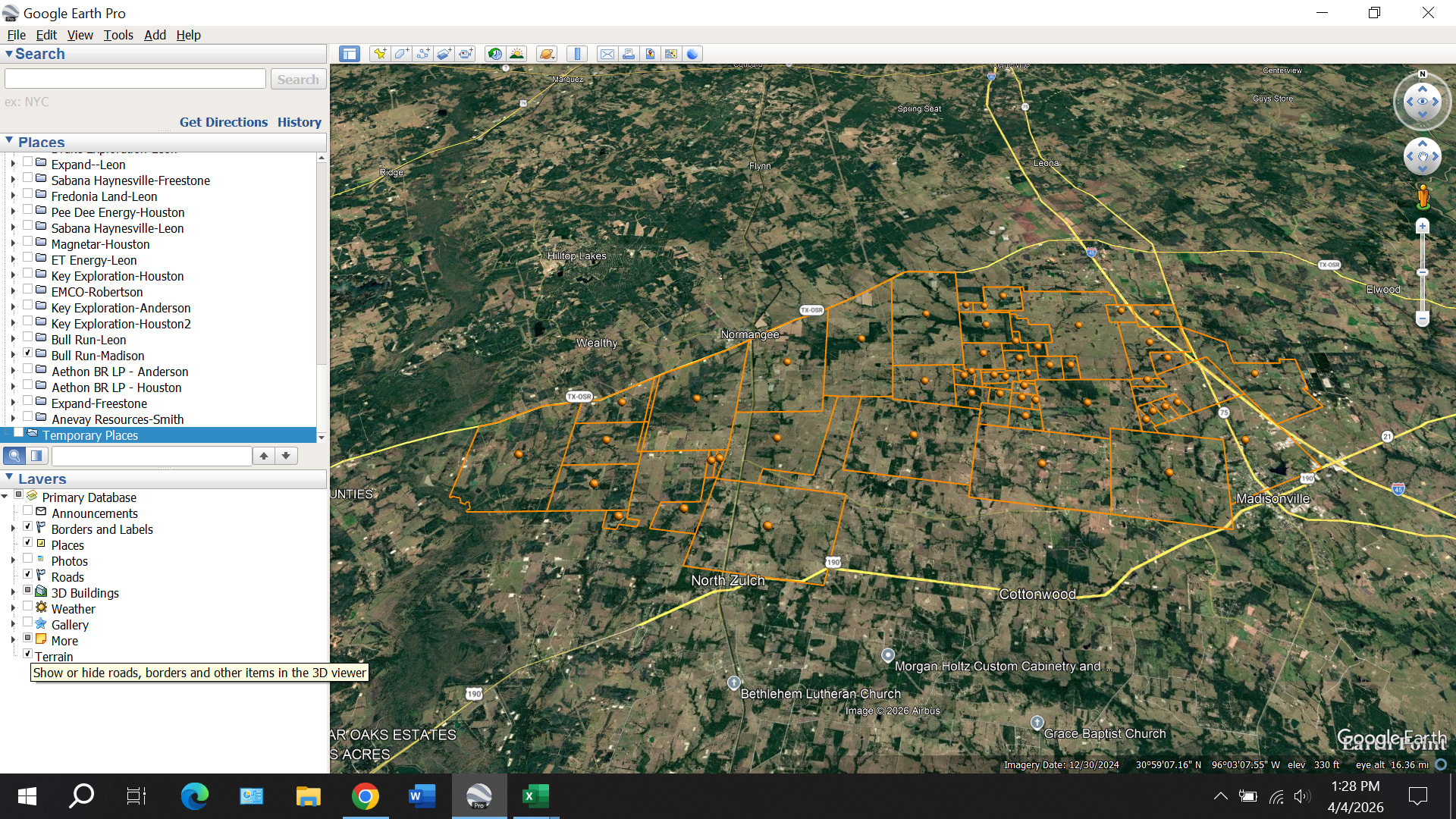The image size is (1456, 819).
Task: Click the Email envelope toolbar icon
Action: click(x=607, y=54)
